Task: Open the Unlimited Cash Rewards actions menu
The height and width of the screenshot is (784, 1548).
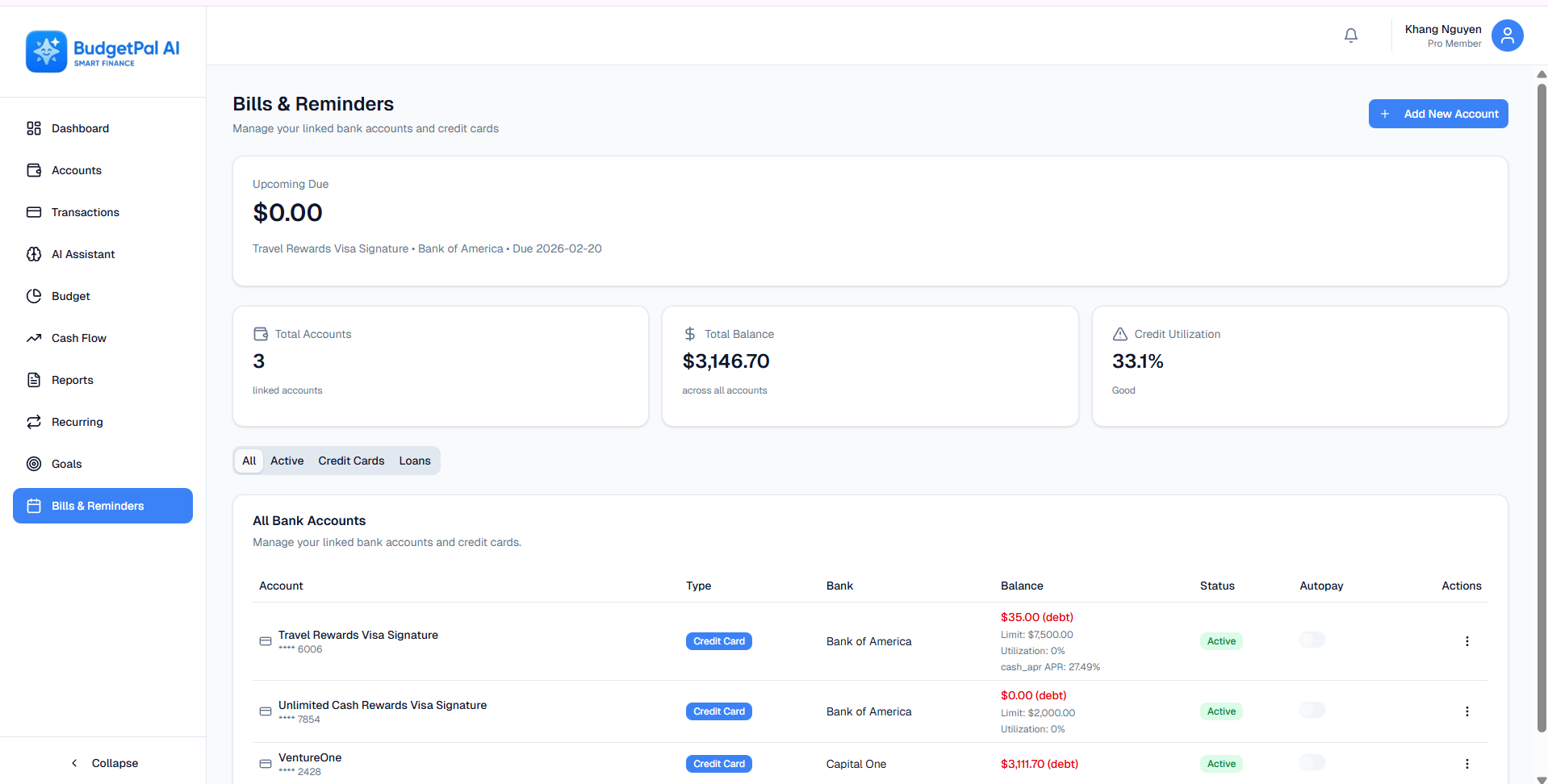Action: pos(1466,711)
